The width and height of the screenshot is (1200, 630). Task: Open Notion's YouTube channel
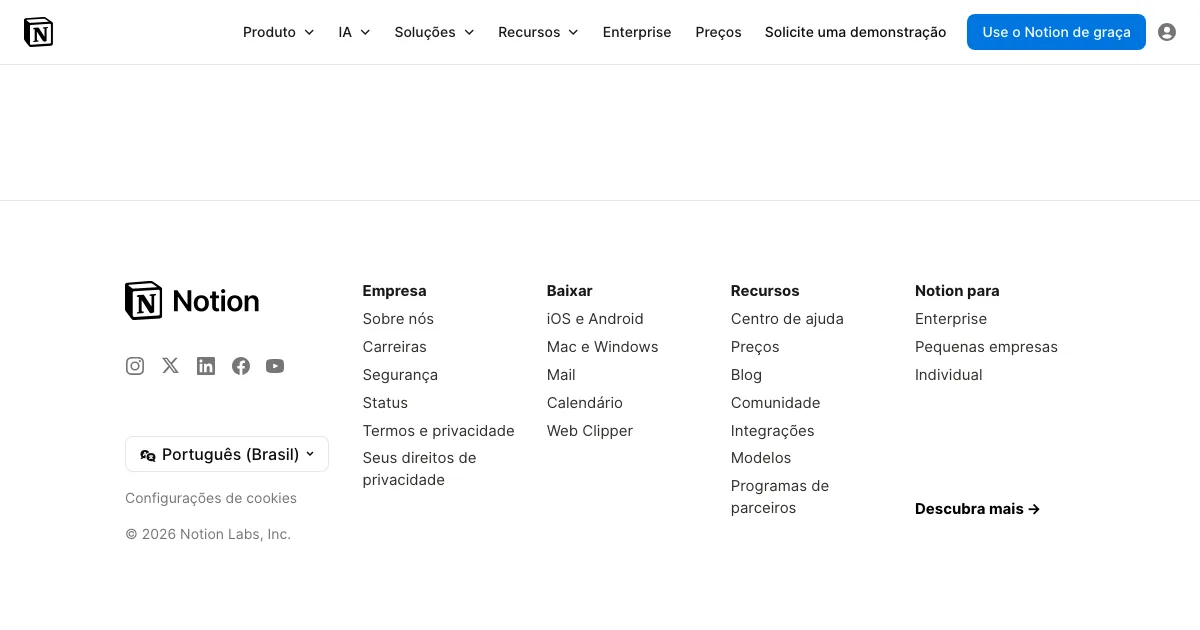[x=275, y=366]
